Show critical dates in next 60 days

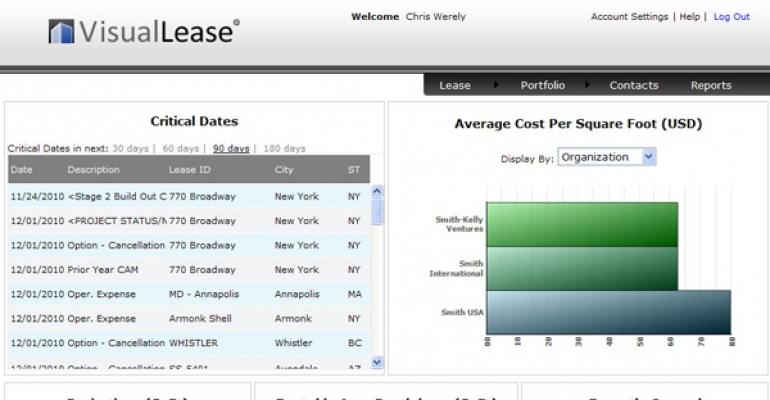click(181, 148)
